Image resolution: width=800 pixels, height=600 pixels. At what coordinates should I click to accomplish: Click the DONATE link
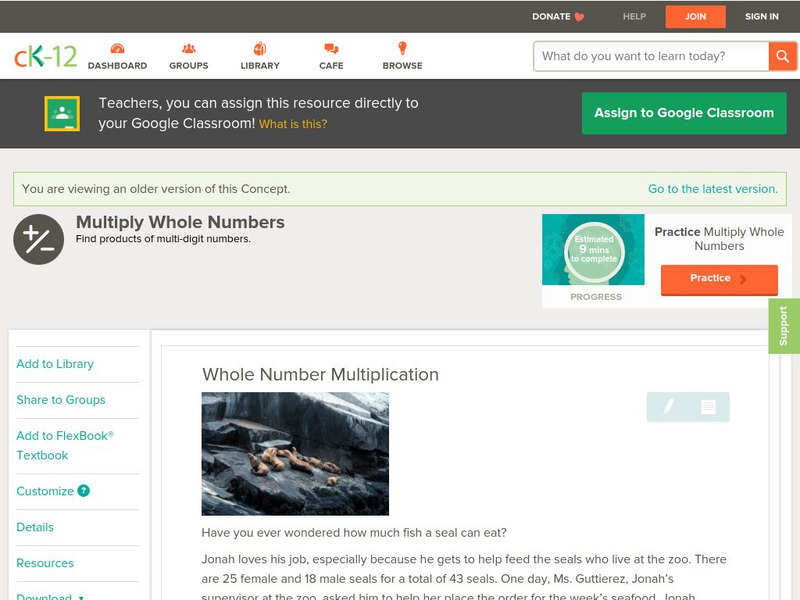click(x=551, y=17)
